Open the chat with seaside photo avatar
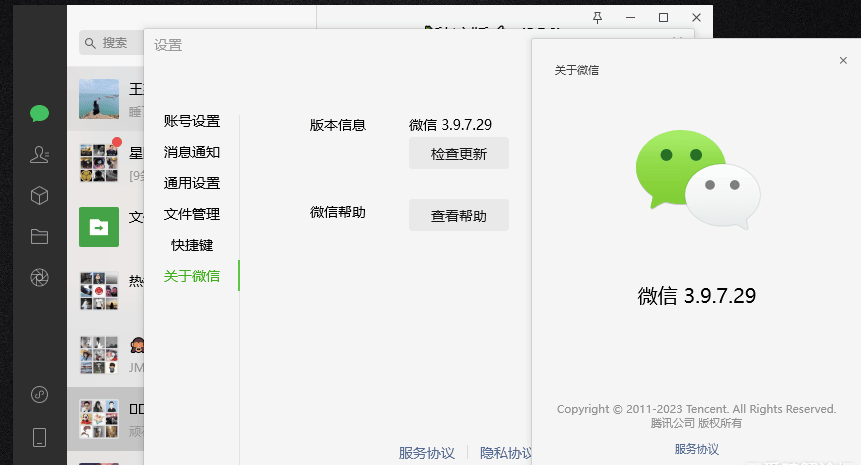 point(99,99)
